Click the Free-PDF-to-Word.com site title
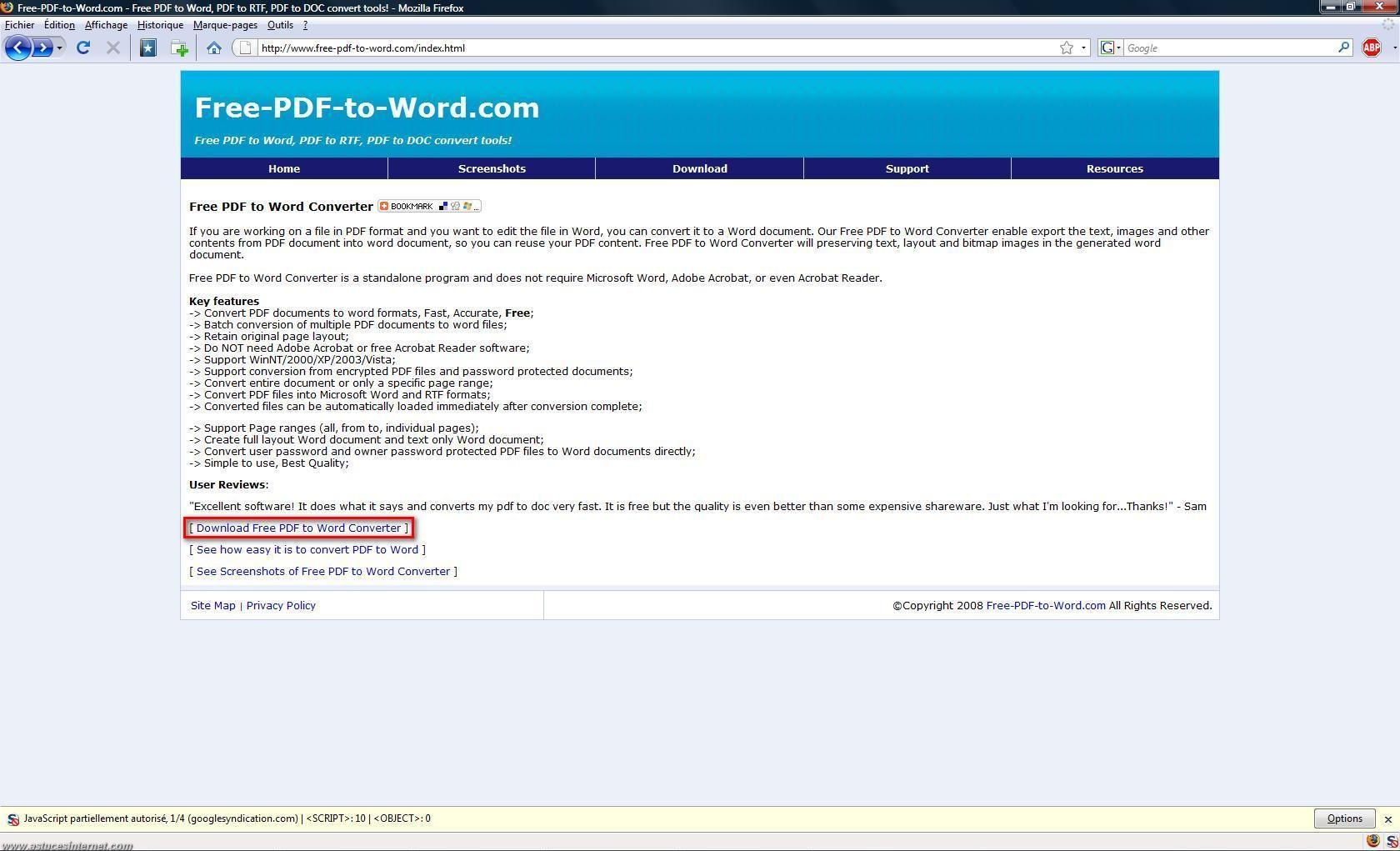Screen dimensions: 1400x851 tap(367, 108)
